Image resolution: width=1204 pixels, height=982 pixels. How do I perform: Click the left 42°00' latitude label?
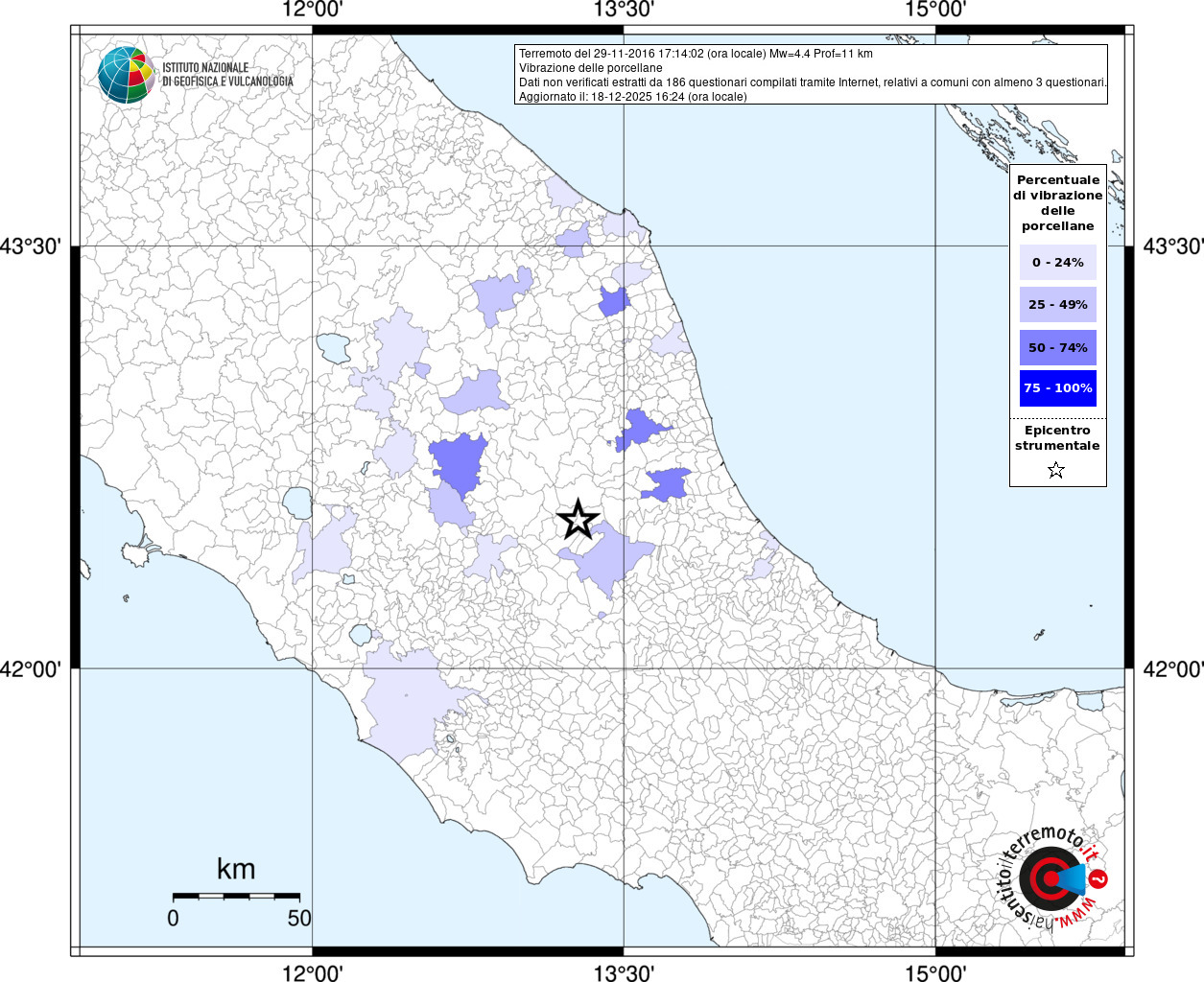tap(31, 668)
